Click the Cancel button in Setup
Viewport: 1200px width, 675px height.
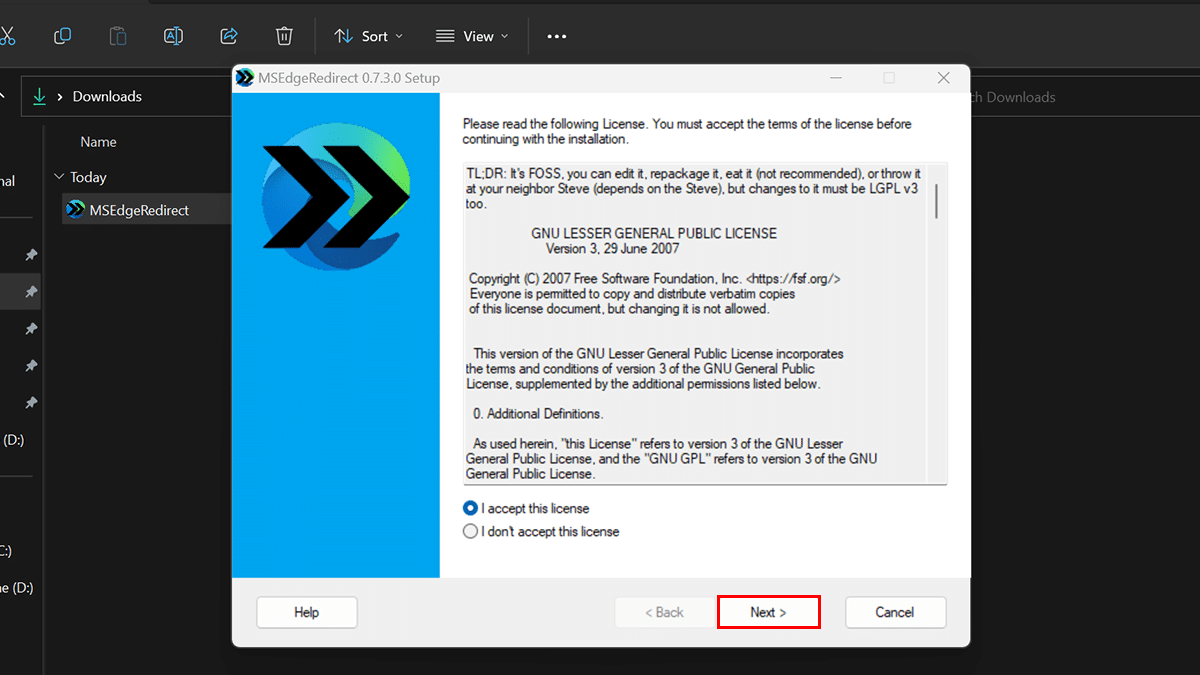coord(895,612)
